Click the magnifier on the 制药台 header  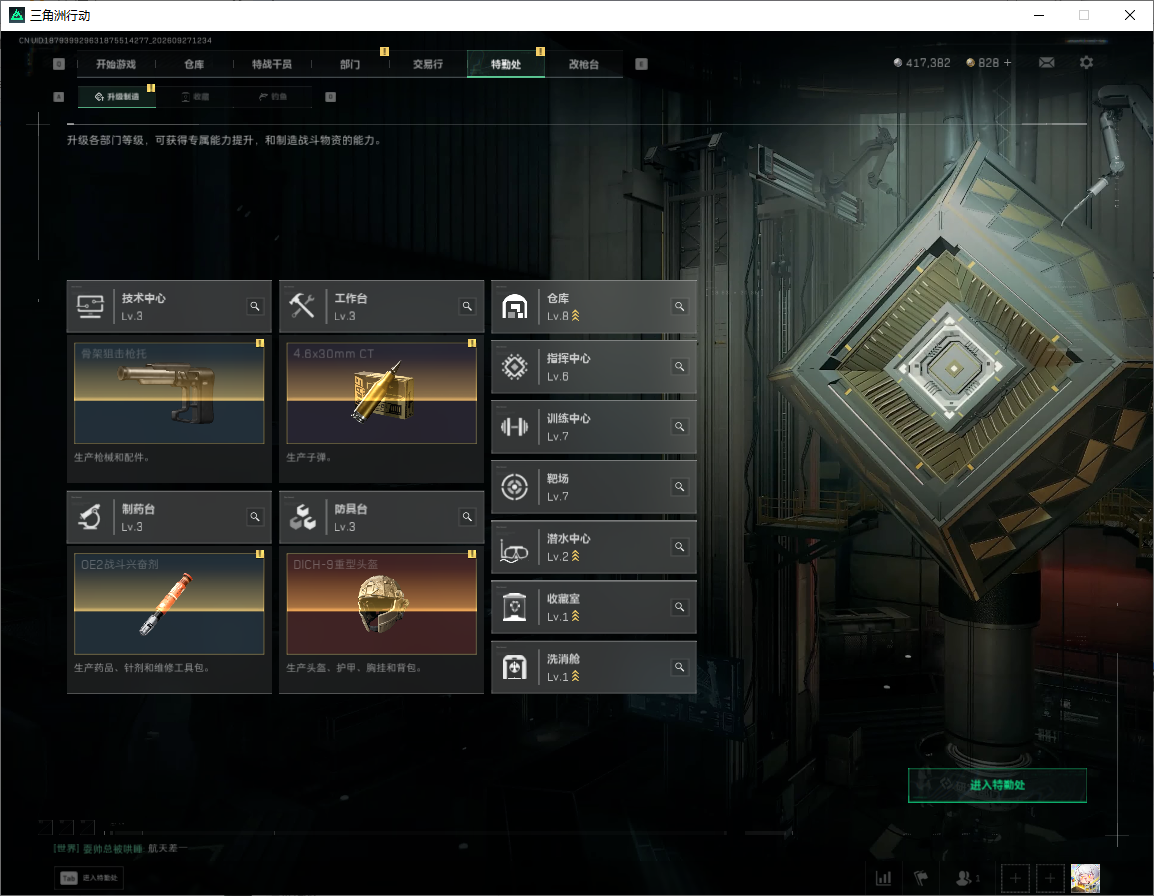(x=255, y=517)
